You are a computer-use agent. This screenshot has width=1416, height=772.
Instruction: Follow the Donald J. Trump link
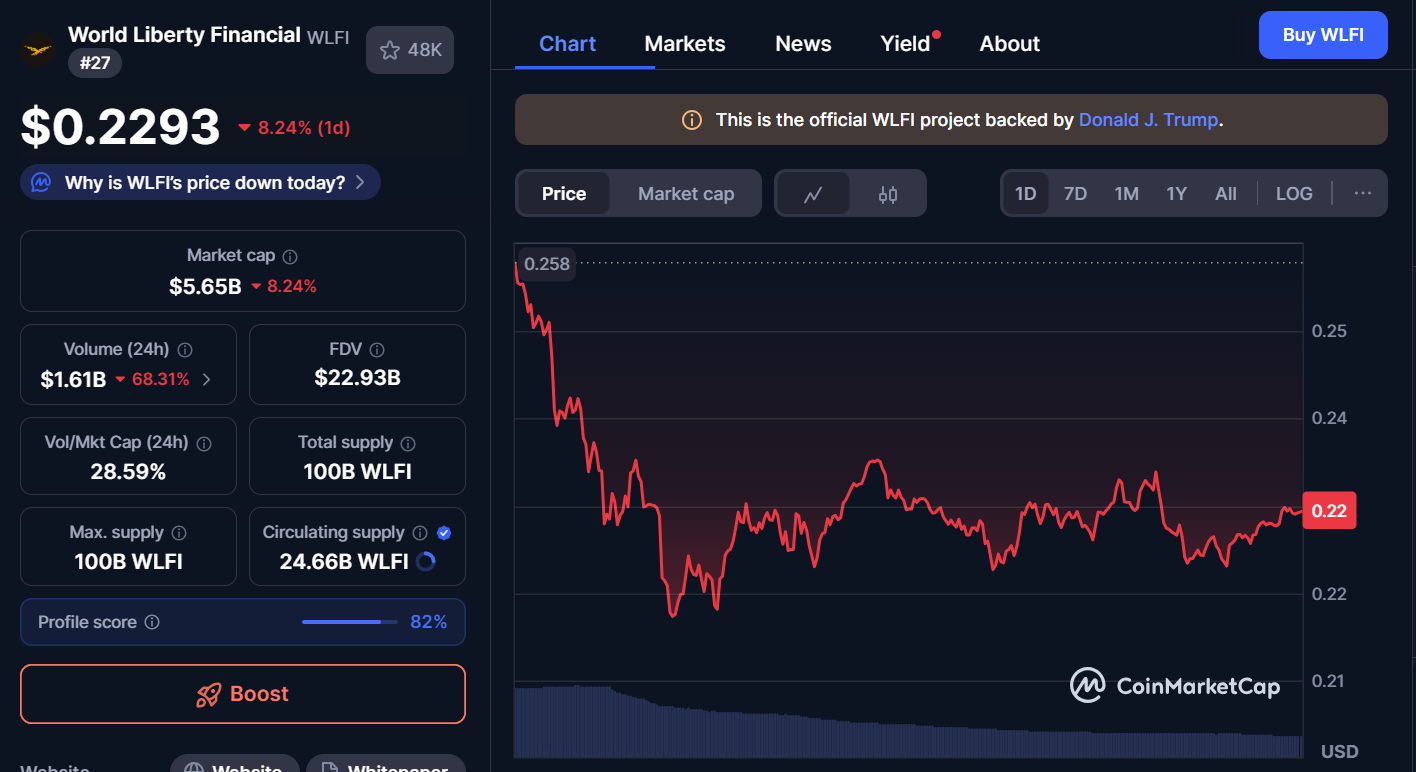(1148, 120)
